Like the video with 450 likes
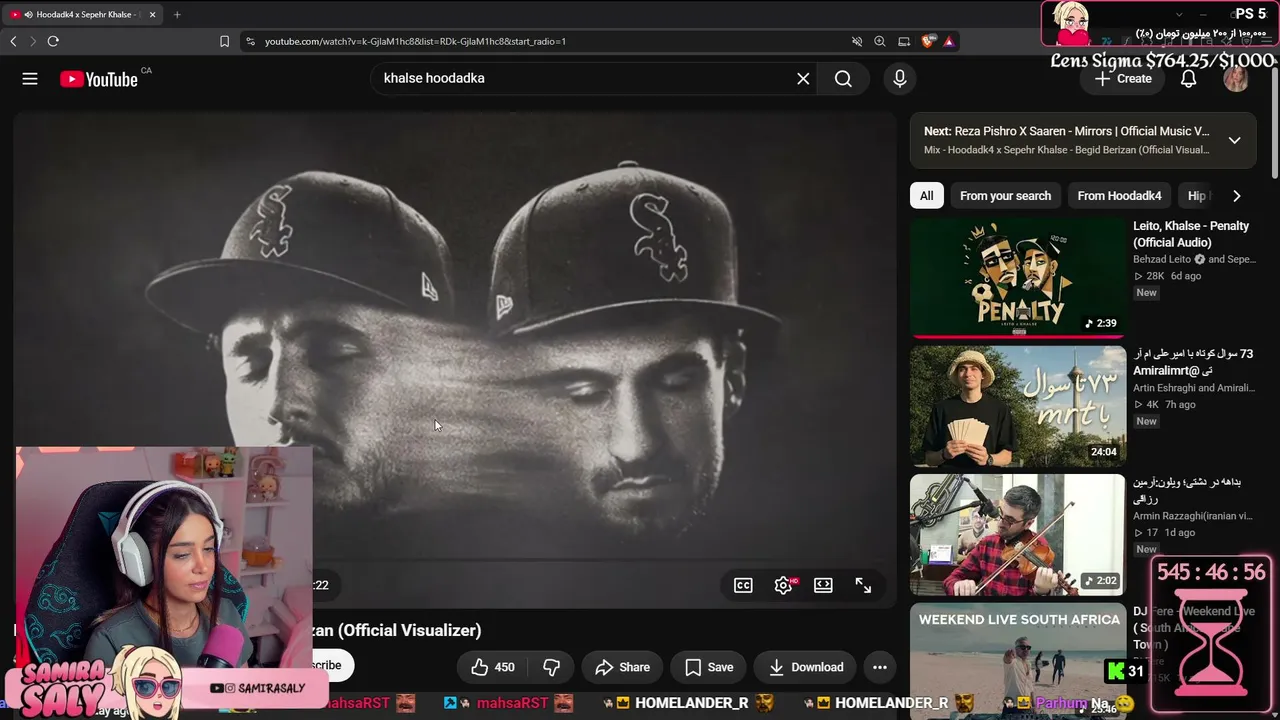The image size is (1280, 720). [492, 667]
